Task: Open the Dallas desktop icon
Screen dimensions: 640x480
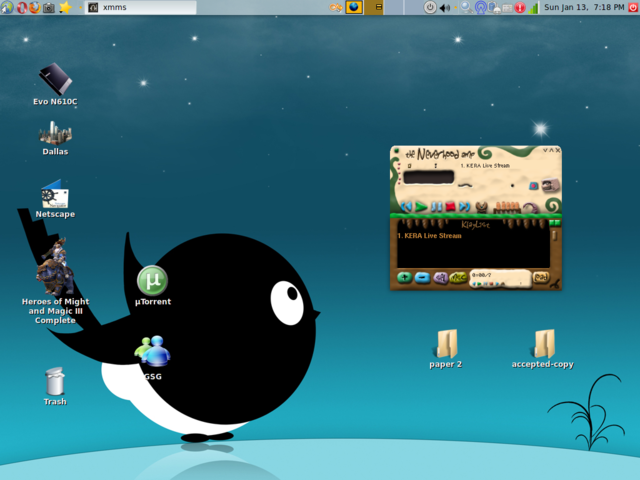Action: coord(55,138)
